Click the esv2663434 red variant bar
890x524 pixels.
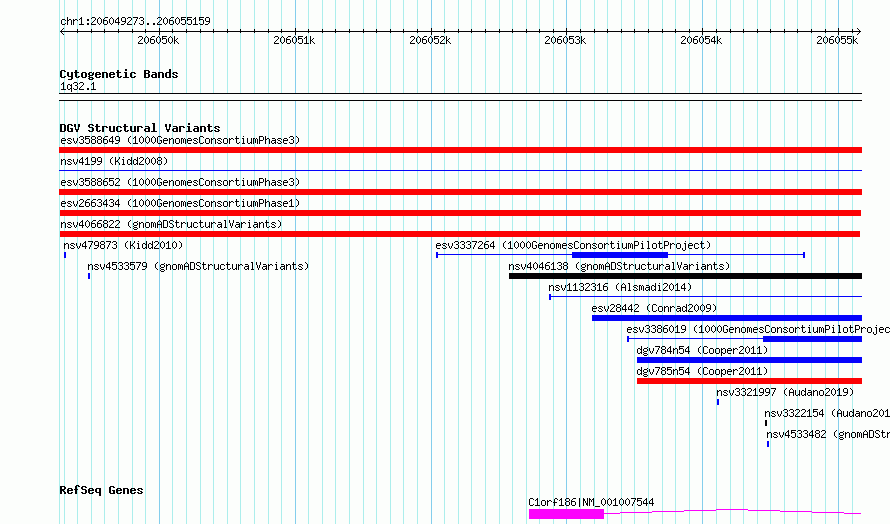click(460, 213)
